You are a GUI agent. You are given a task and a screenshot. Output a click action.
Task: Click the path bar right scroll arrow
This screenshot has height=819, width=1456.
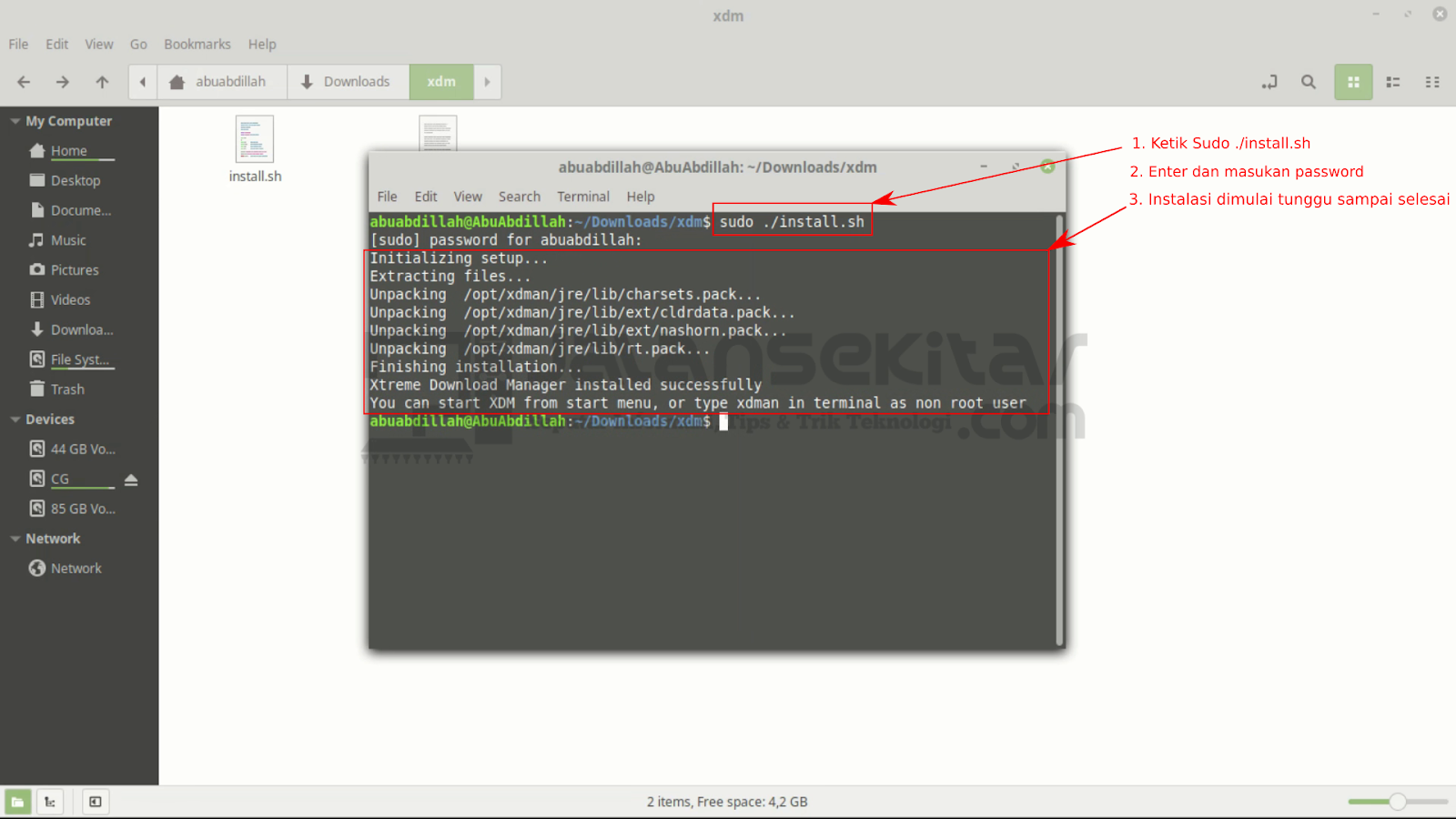pyautogui.click(x=487, y=82)
